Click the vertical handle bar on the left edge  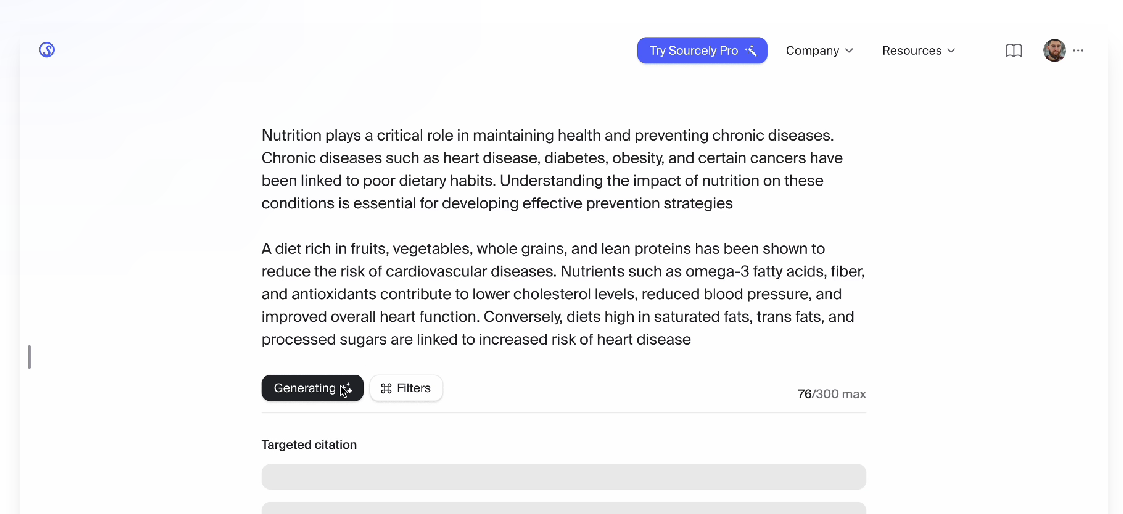[x=29, y=356]
